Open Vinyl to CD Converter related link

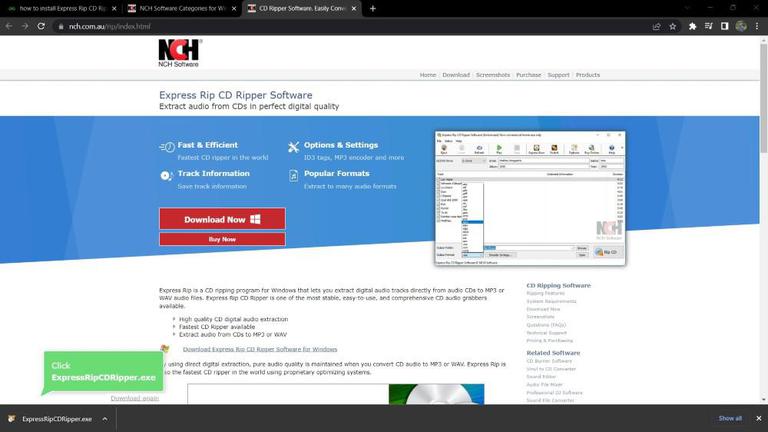click(551, 369)
